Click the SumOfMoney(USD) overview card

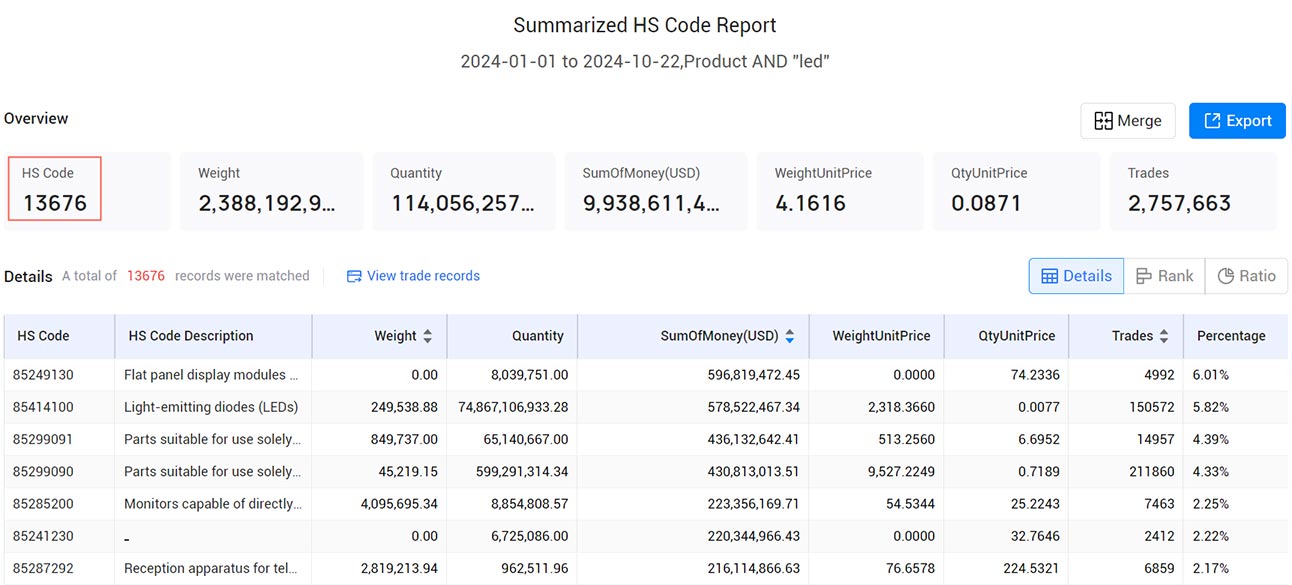pyautogui.click(x=656, y=191)
